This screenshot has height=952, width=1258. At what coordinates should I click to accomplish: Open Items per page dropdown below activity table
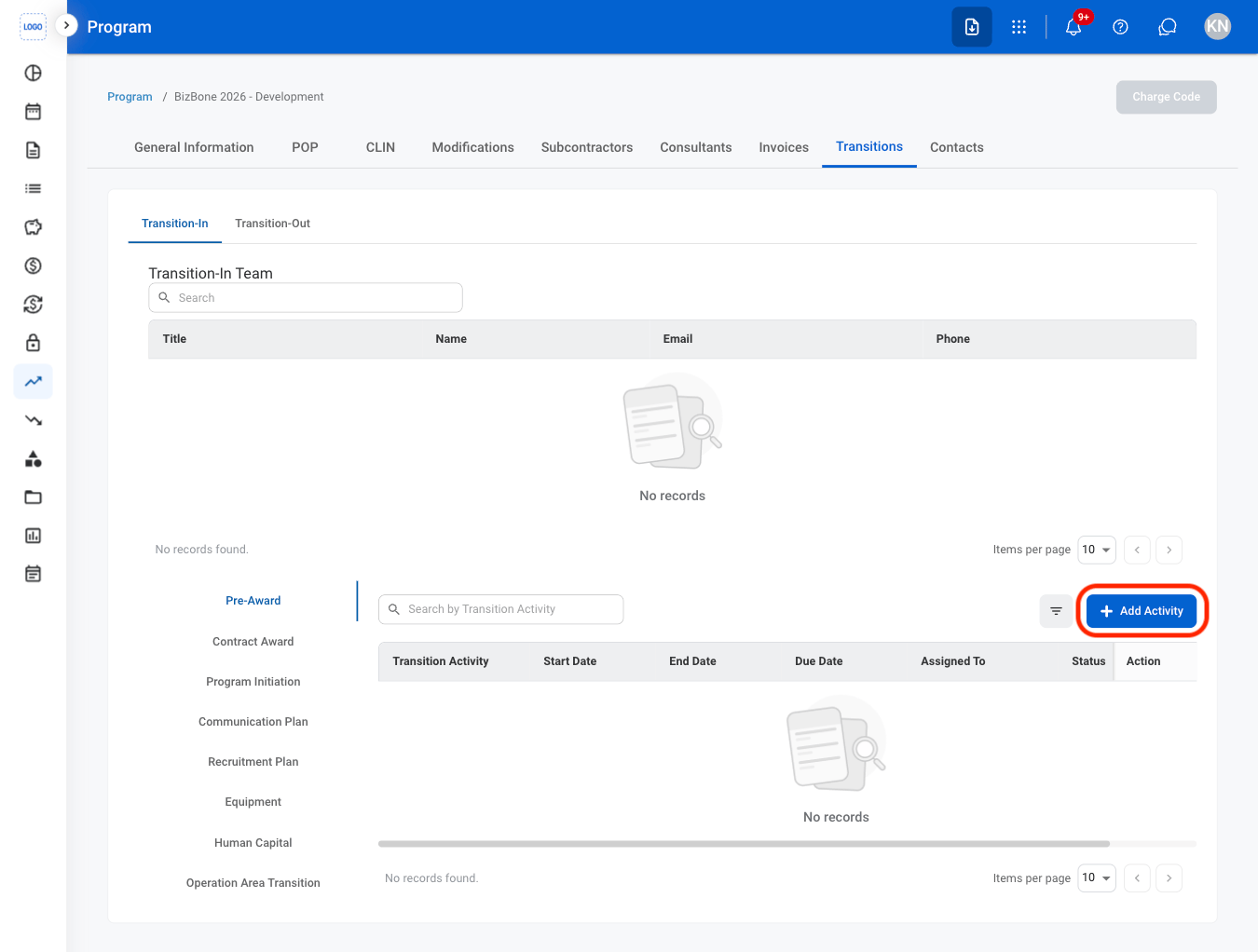(x=1097, y=877)
